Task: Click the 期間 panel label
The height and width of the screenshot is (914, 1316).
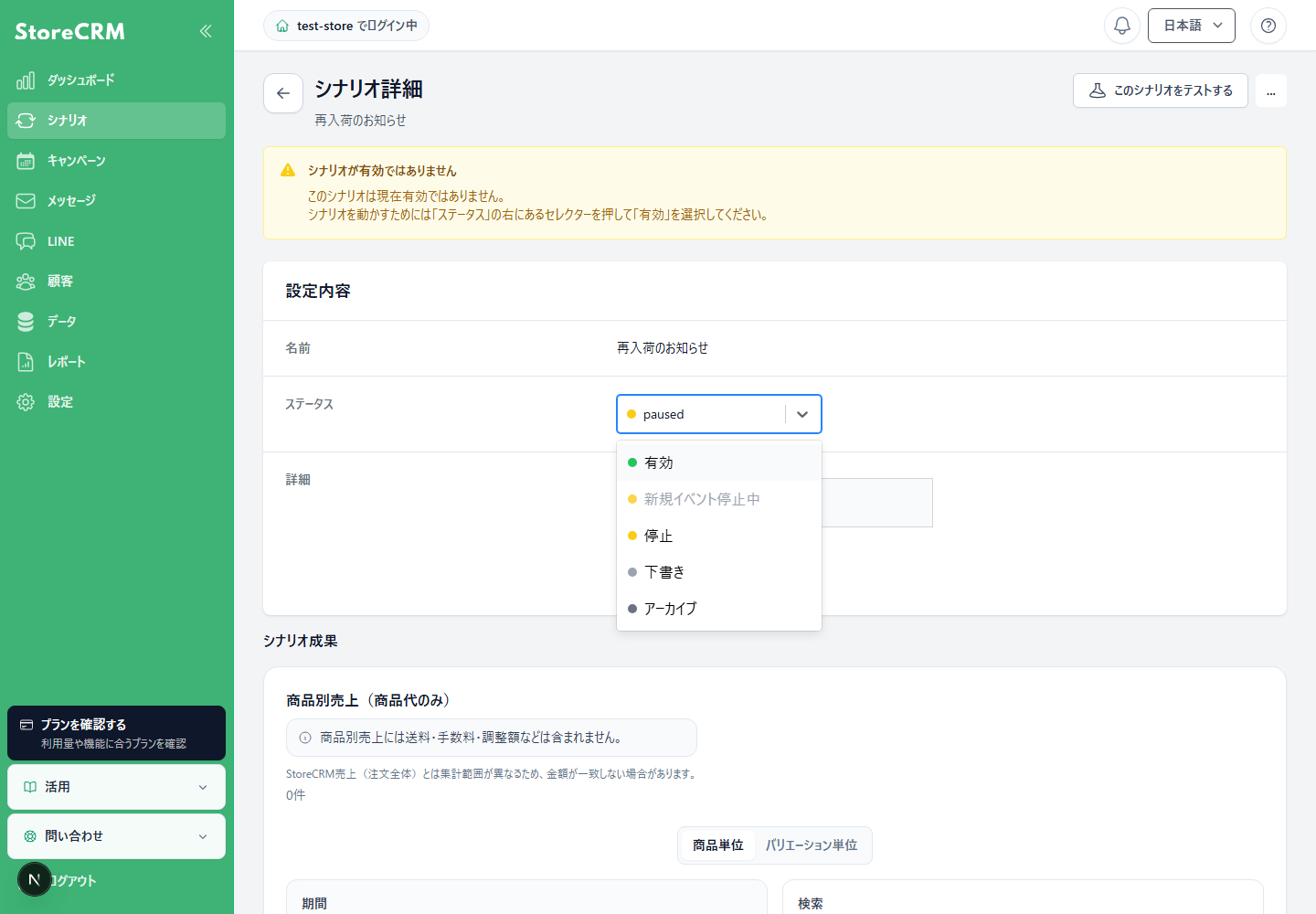Action: 314,903
